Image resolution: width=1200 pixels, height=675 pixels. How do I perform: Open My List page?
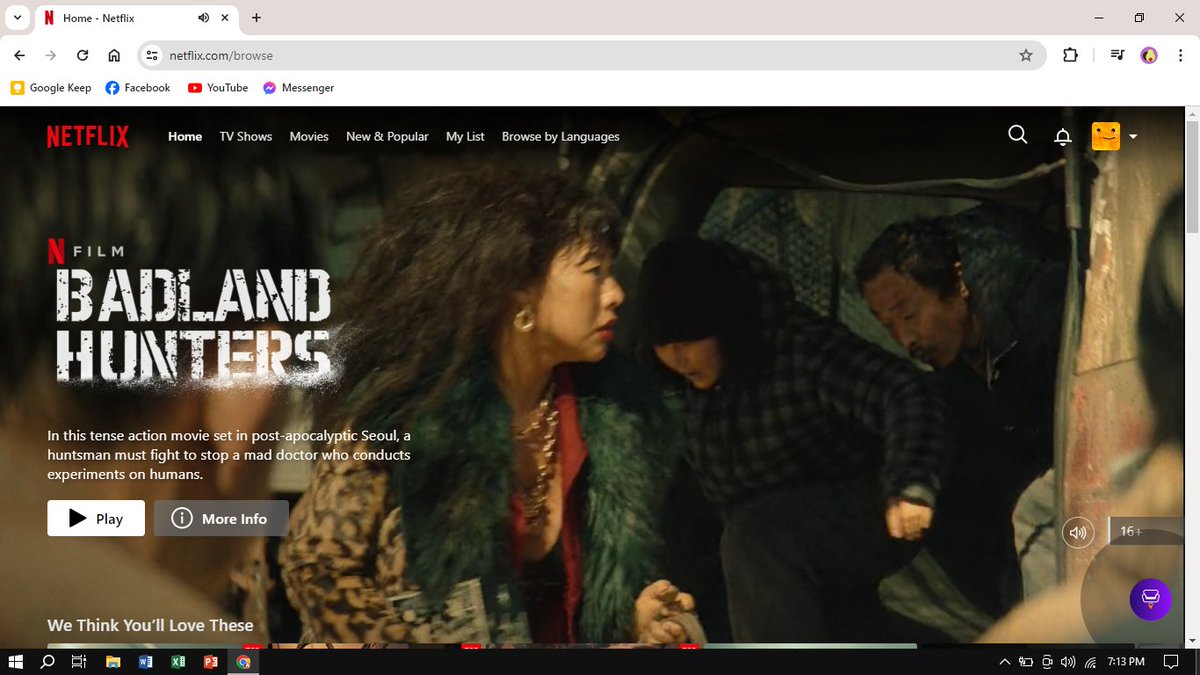(x=465, y=137)
